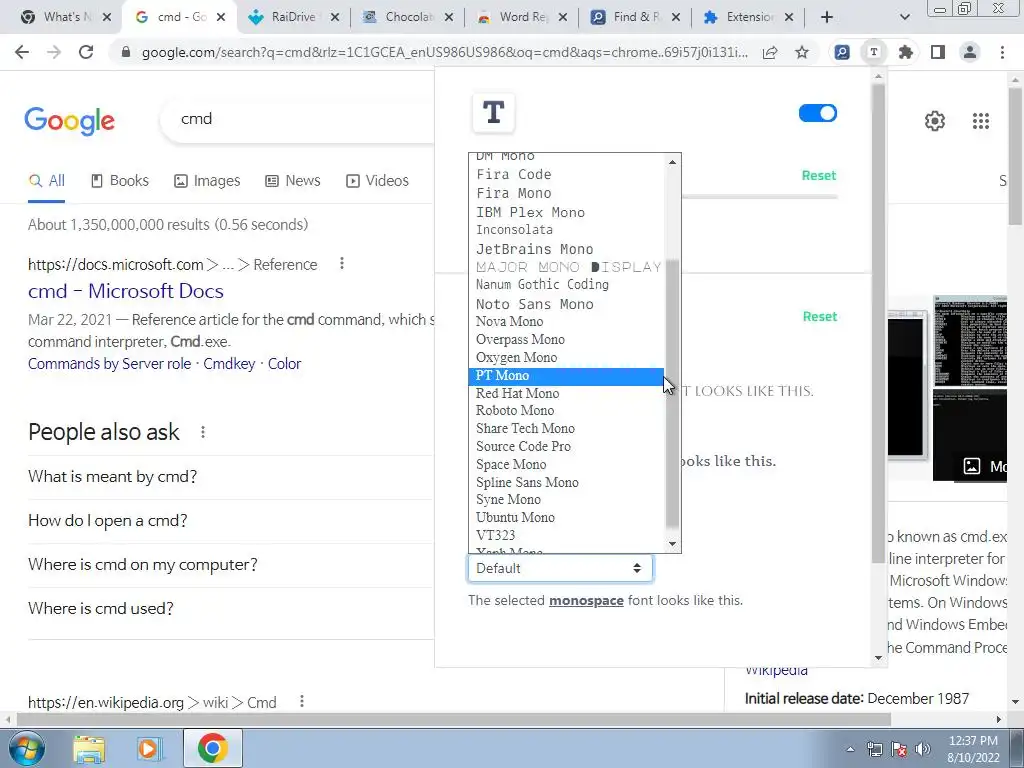
Task: Bookmark this page with the star icon
Action: [802, 52]
